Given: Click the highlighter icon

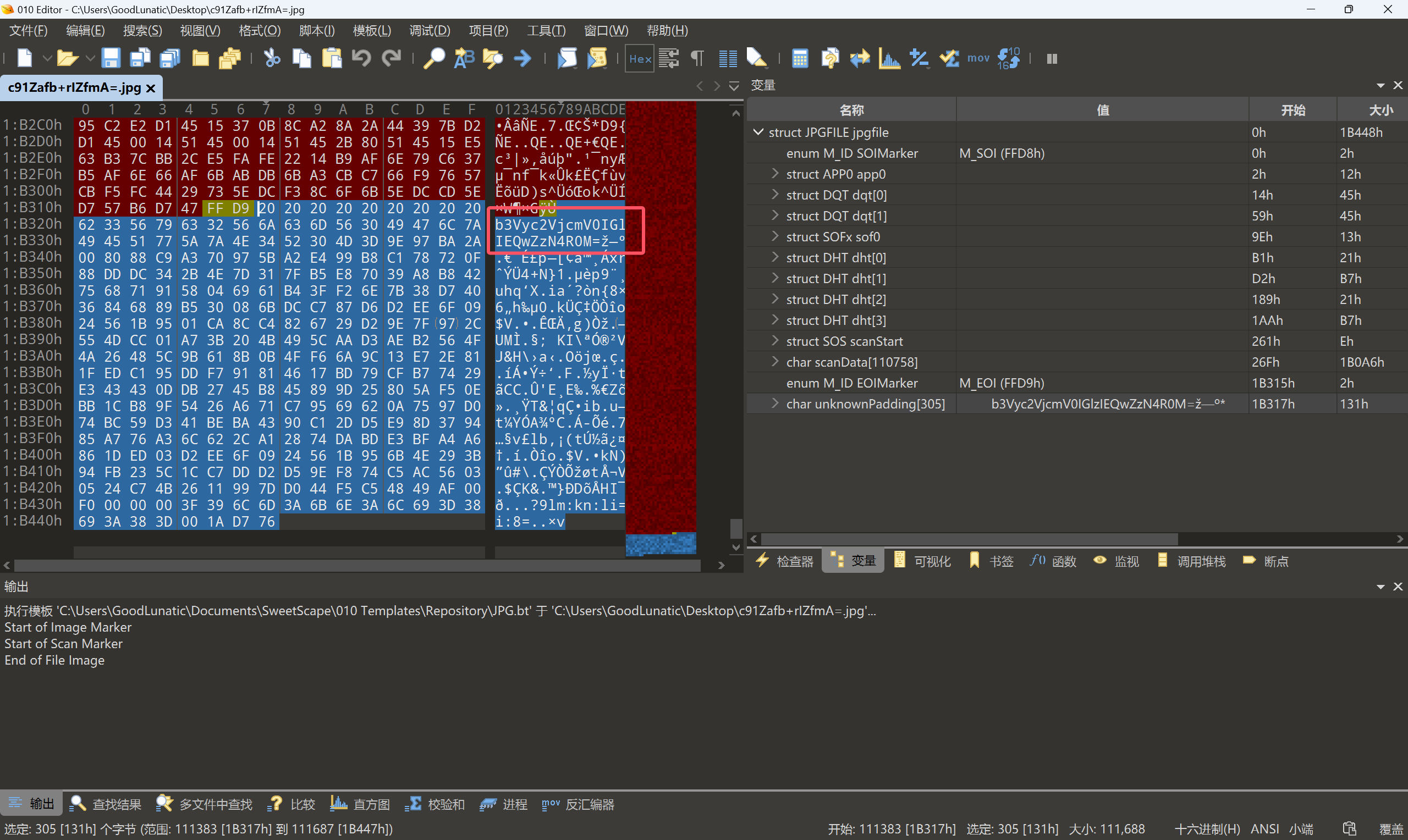Looking at the screenshot, I should (757, 58).
